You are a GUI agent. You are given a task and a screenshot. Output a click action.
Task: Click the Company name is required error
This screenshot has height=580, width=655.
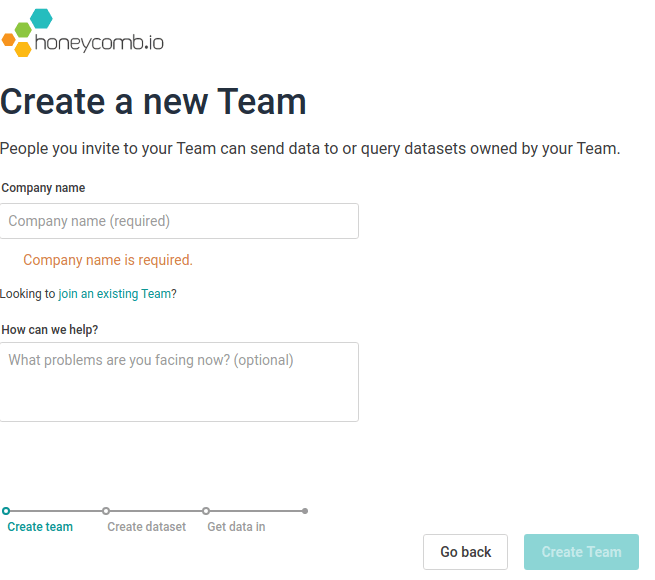tap(108, 260)
